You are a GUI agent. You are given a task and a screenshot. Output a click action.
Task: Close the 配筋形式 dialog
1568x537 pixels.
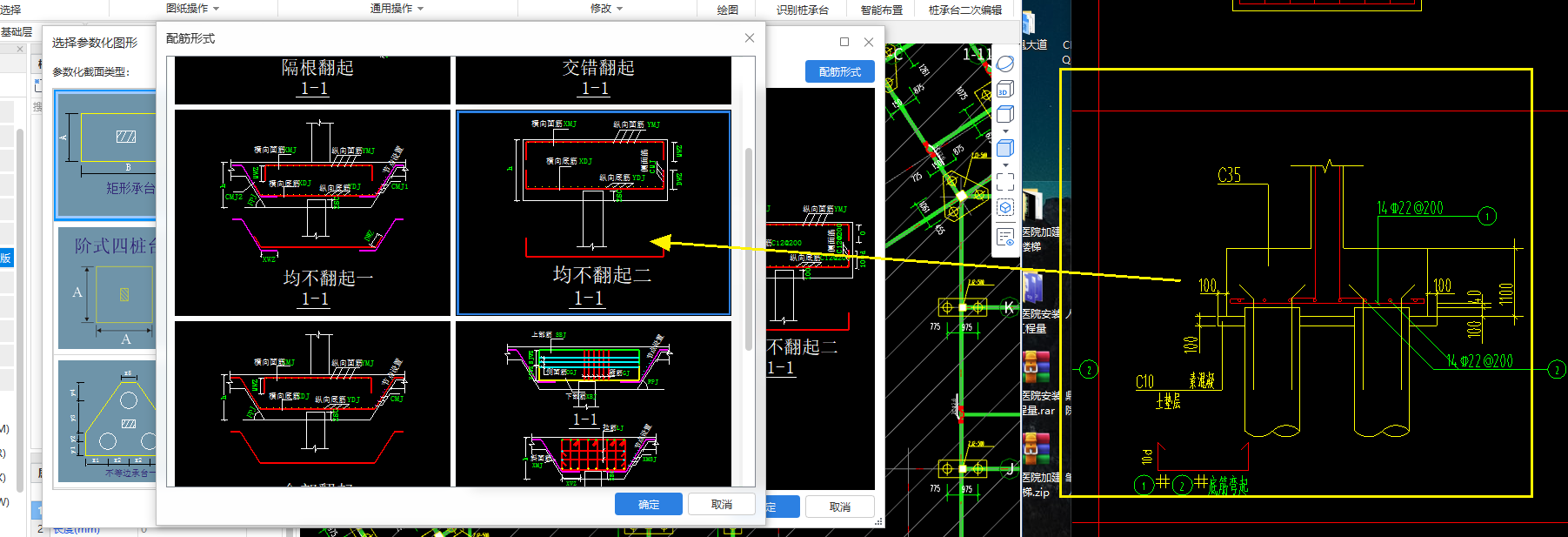[750, 38]
